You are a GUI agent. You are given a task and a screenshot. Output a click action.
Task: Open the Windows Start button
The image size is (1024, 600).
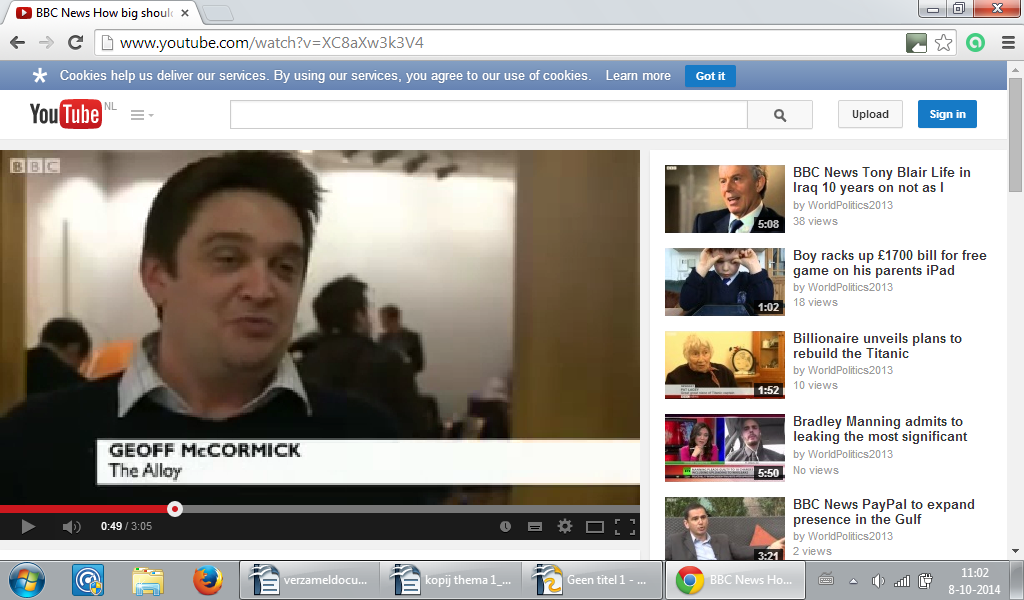(27, 580)
